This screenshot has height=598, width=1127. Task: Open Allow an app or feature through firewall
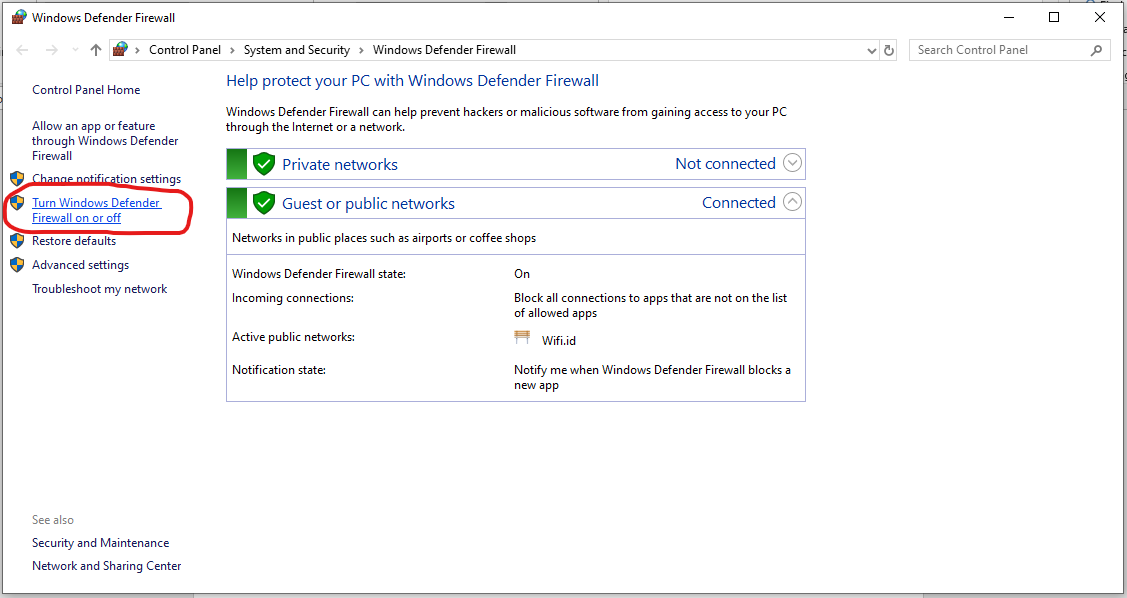[x=105, y=141]
